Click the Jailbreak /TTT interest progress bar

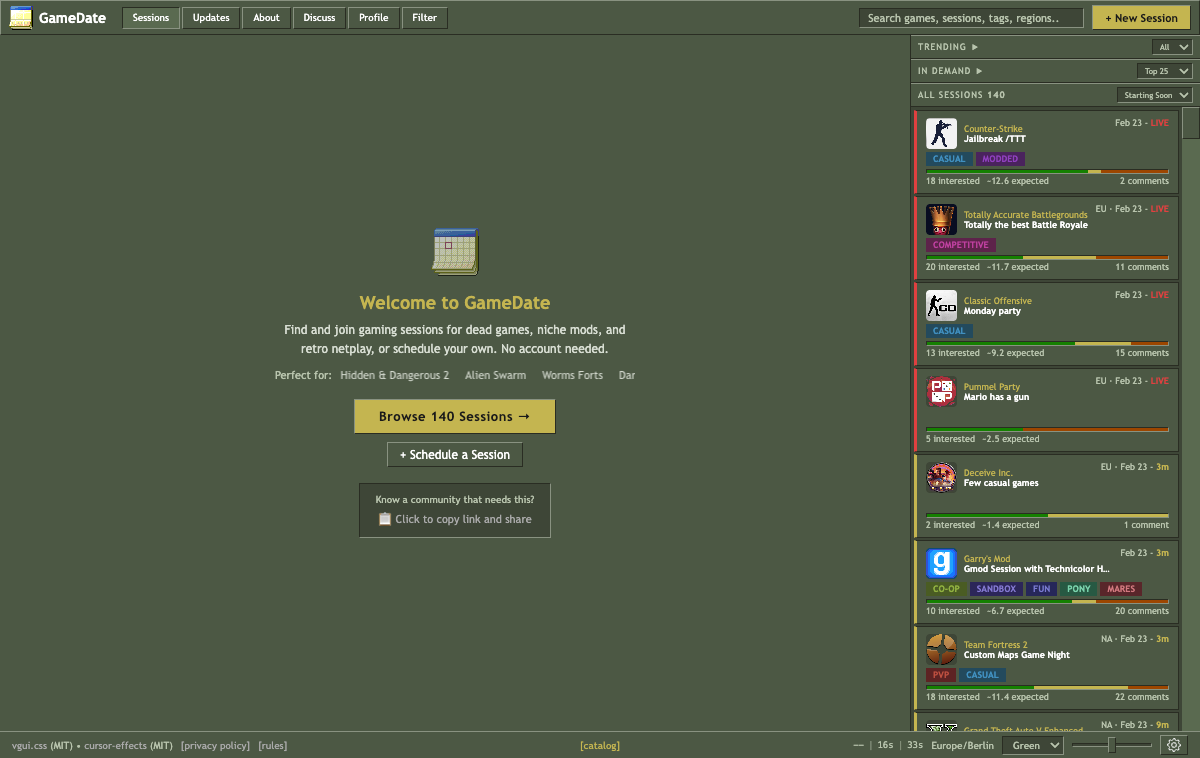[x=1047, y=172]
